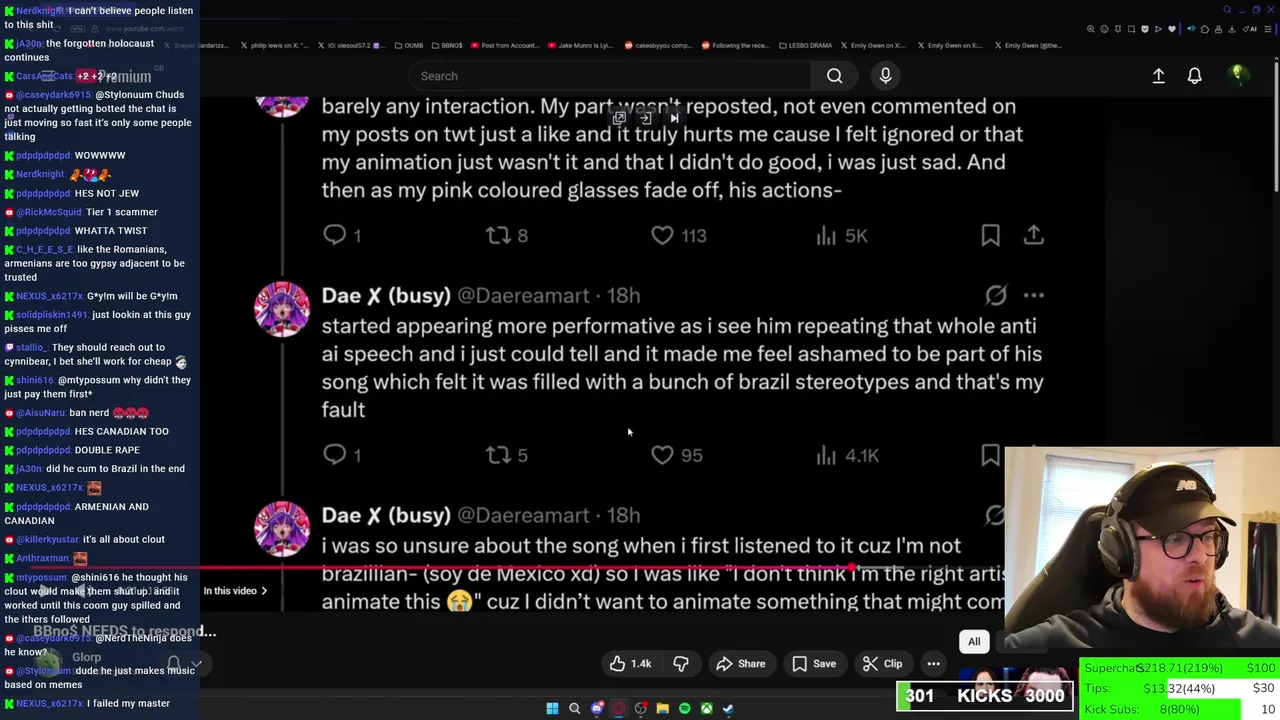The width and height of the screenshot is (1280, 720).
Task: Open the three-dot more actions menu
Action: pyautogui.click(x=933, y=664)
